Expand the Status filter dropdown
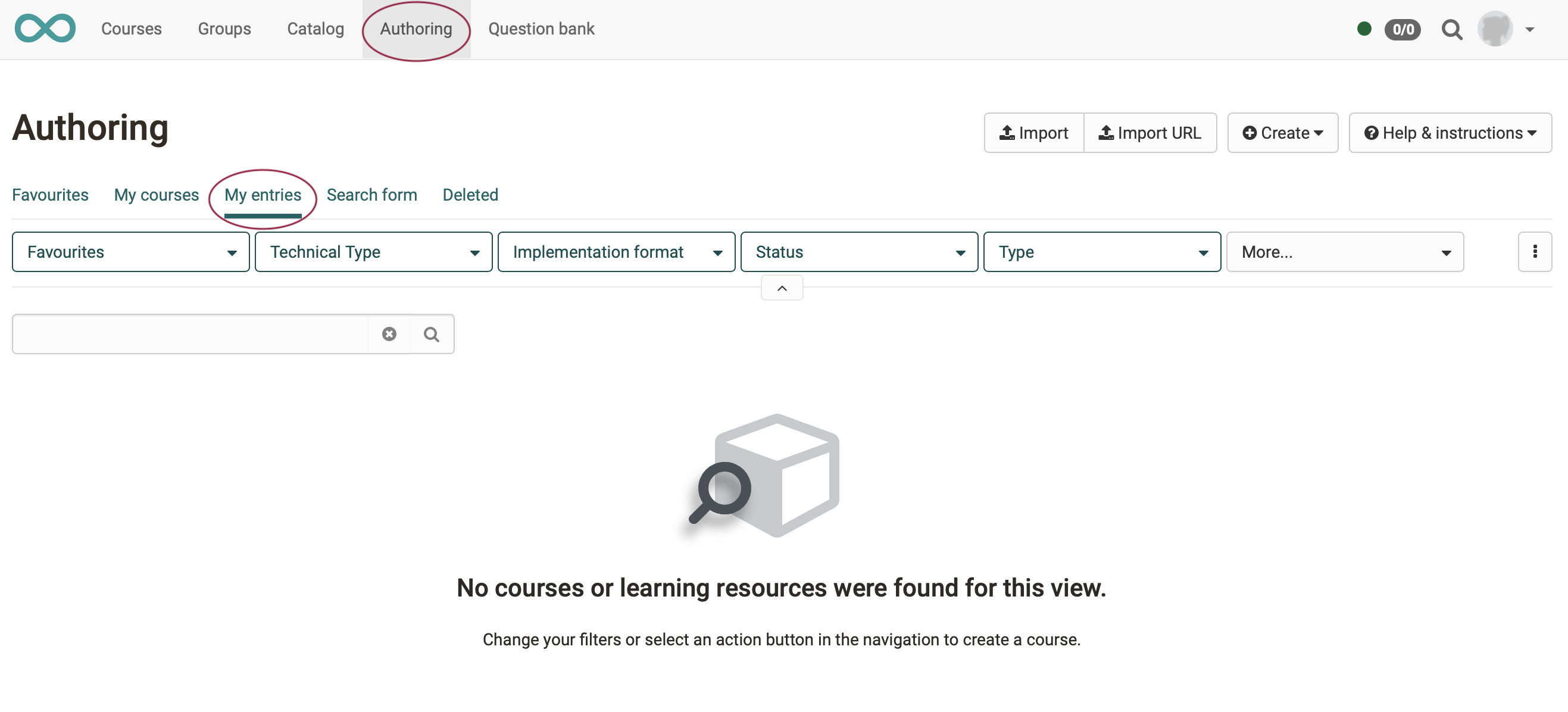This screenshot has width=1568, height=712. pyautogui.click(x=859, y=252)
